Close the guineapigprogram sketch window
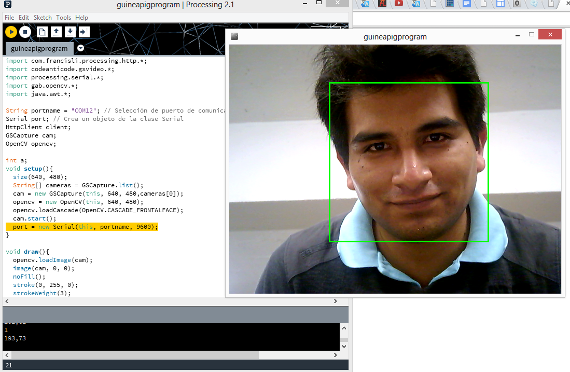 [x=550, y=35]
